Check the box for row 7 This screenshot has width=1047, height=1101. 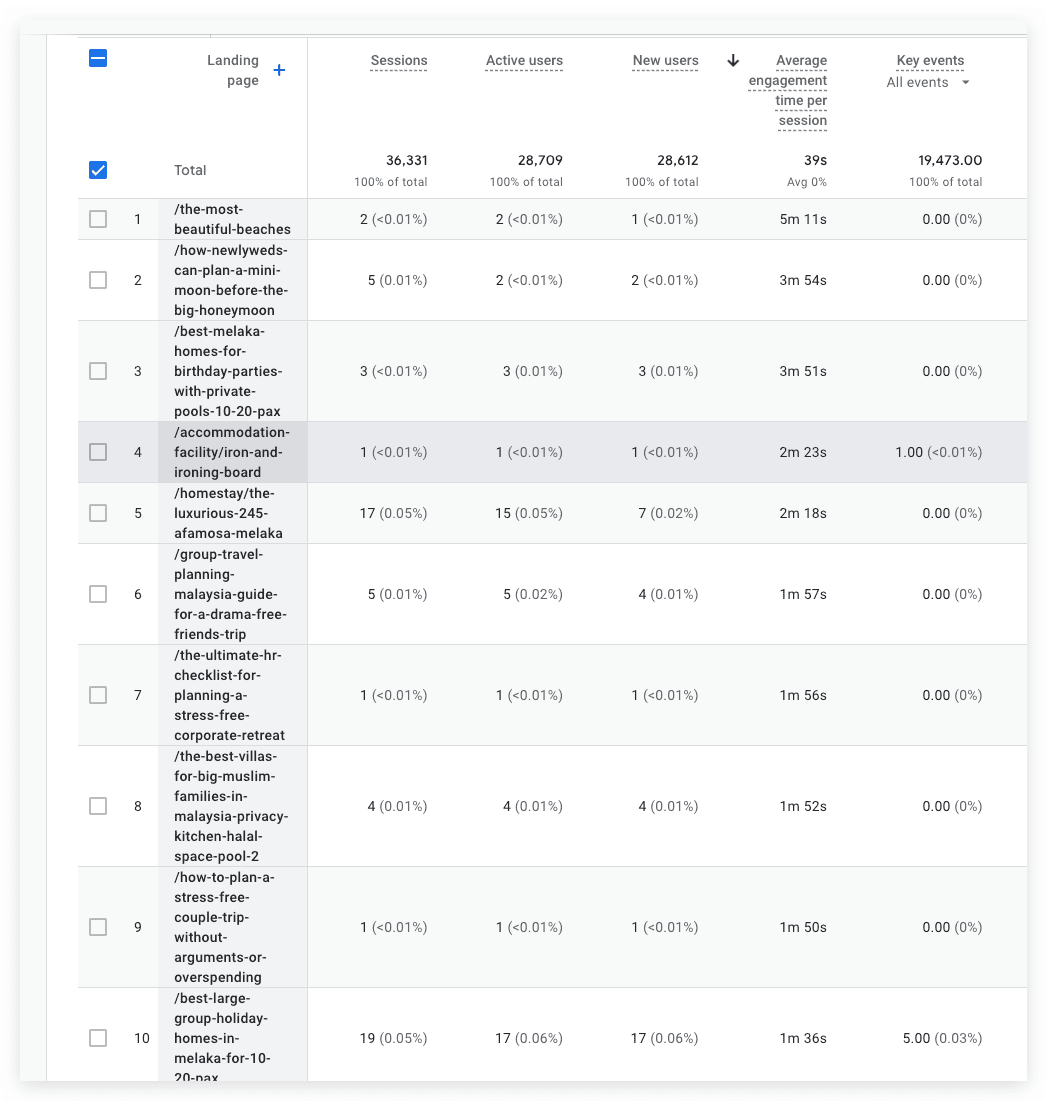pos(98,695)
